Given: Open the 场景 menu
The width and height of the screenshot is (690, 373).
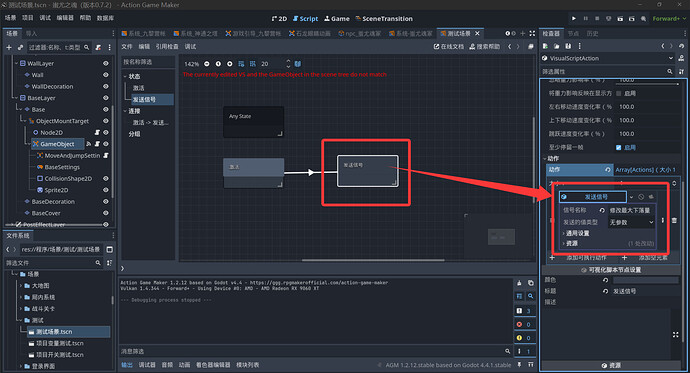Looking at the screenshot, I should click(x=11, y=18).
